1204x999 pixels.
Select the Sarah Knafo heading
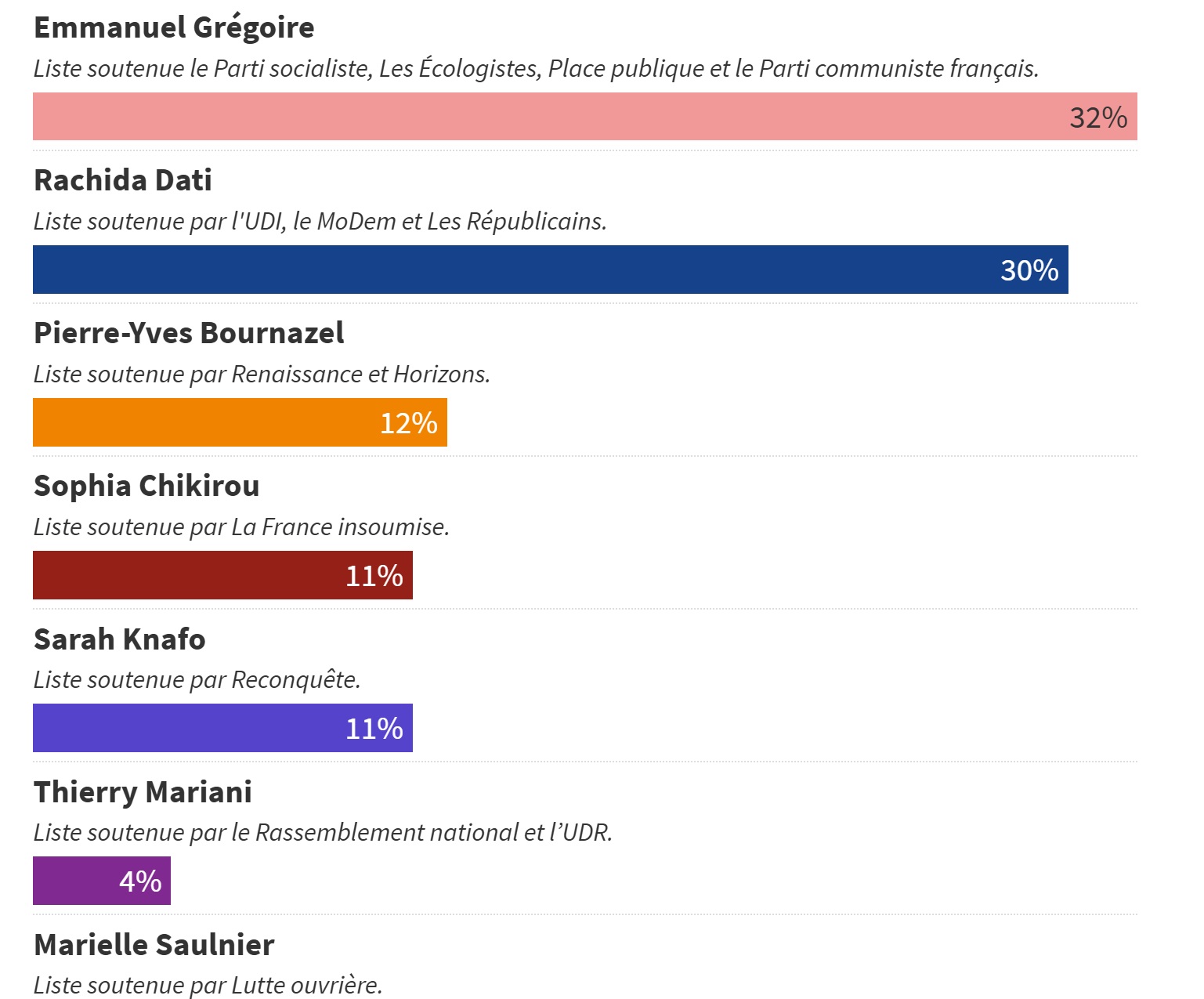119,639
